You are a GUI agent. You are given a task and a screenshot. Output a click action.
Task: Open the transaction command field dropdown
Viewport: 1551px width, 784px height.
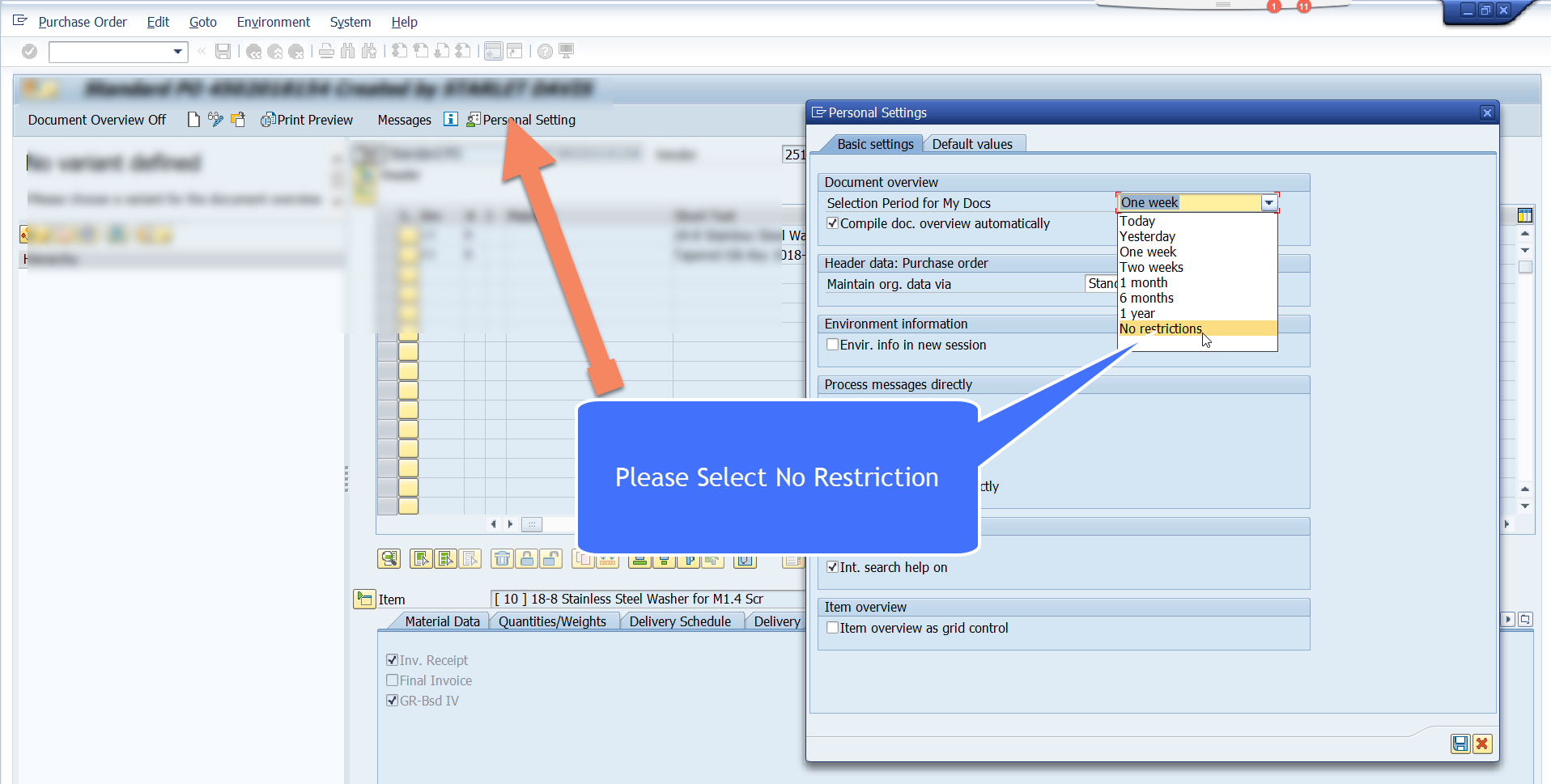177,52
